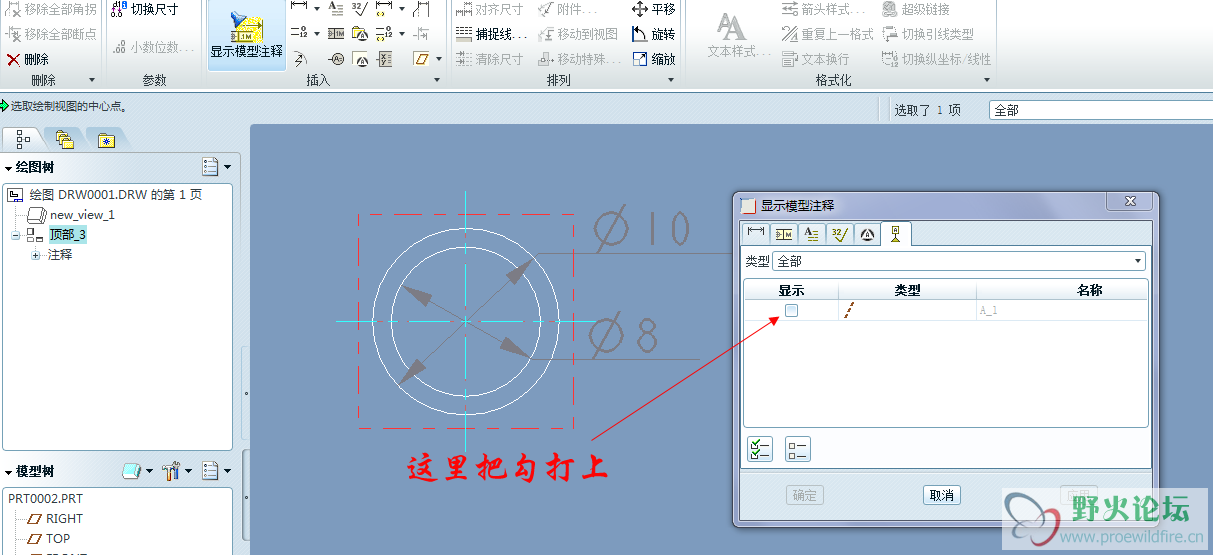Image resolution: width=1213 pixels, height=555 pixels.
Task: Select the 旋转 rotate tool
Action: click(x=653, y=34)
